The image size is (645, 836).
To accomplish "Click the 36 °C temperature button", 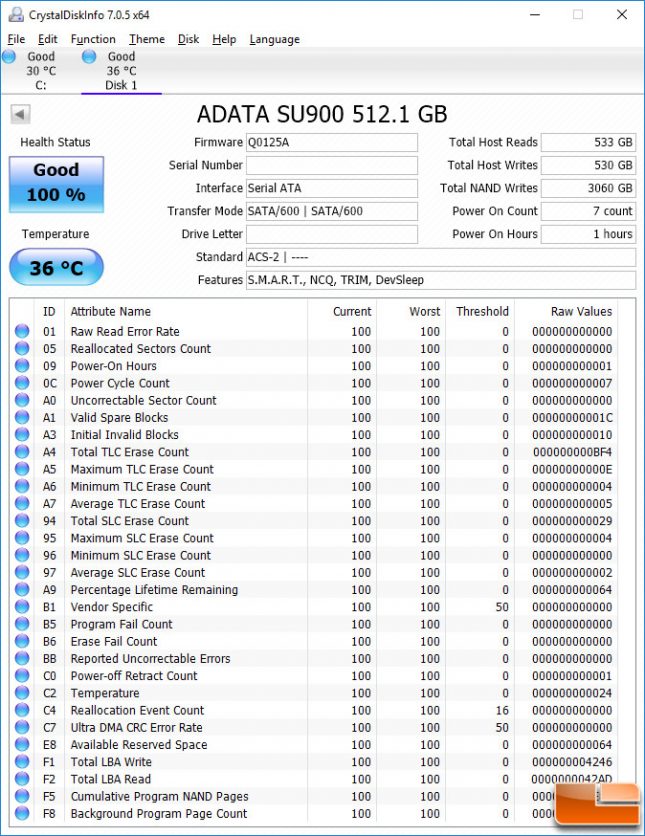I will tap(56, 267).
